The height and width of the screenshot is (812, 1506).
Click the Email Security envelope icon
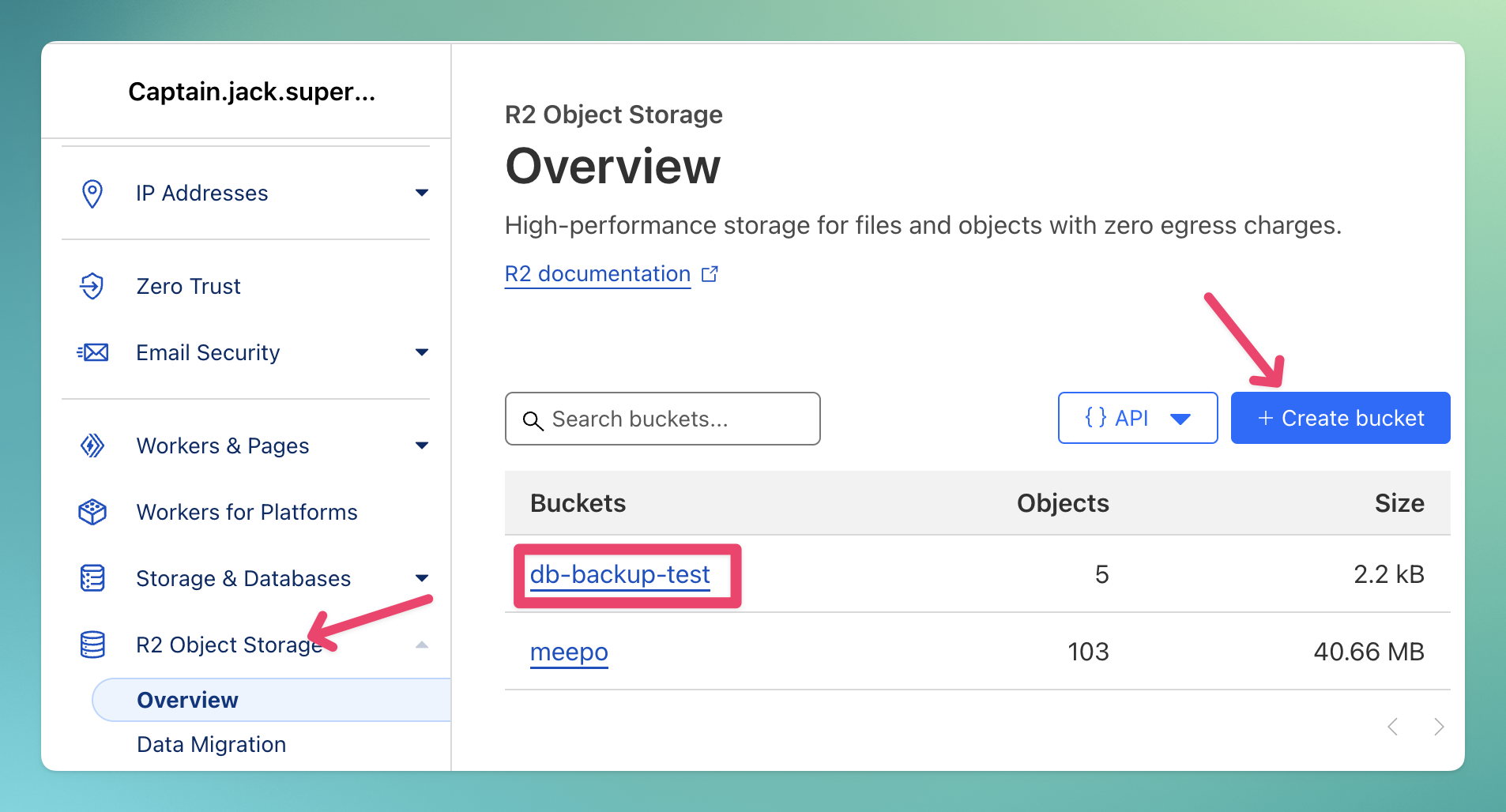click(92, 352)
